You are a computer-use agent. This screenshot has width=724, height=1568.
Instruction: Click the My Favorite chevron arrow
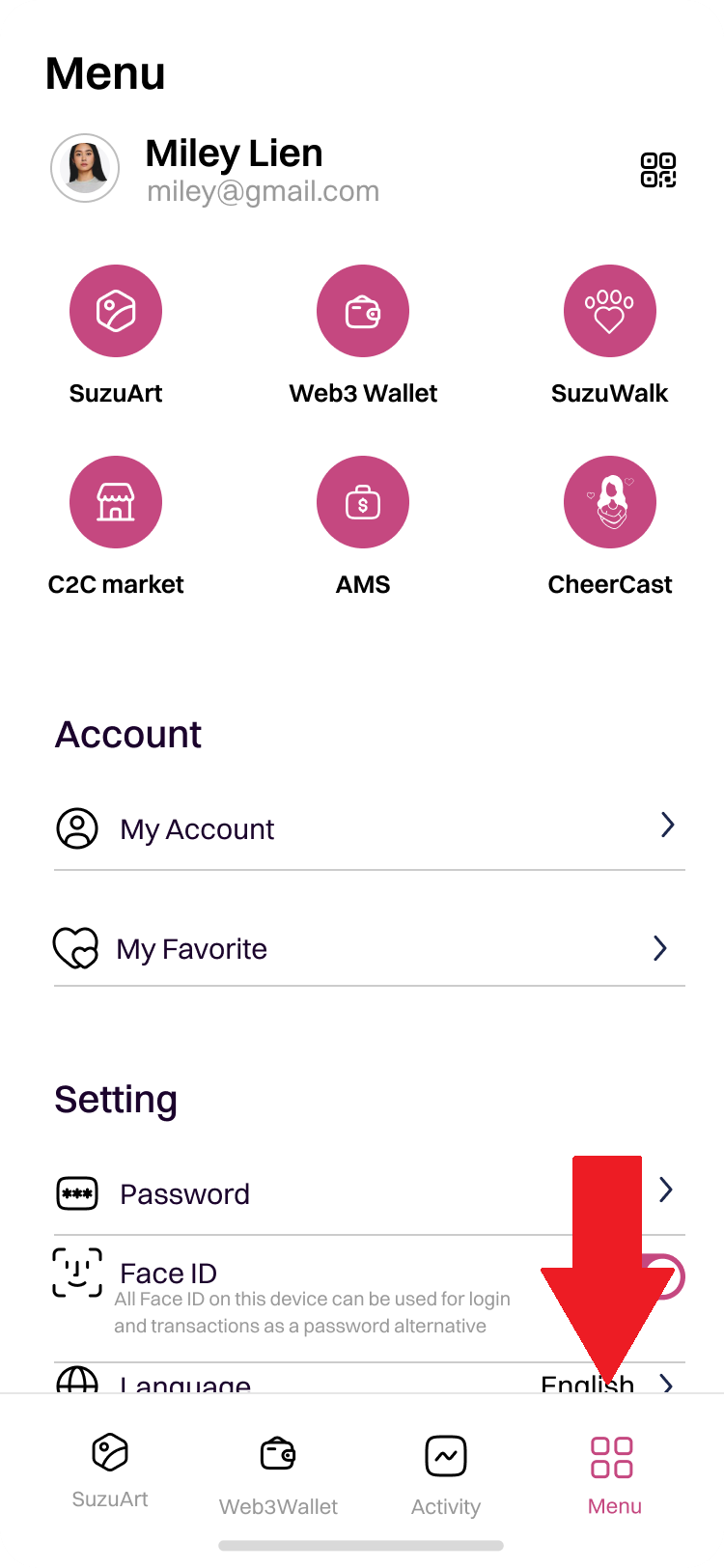[x=660, y=948]
